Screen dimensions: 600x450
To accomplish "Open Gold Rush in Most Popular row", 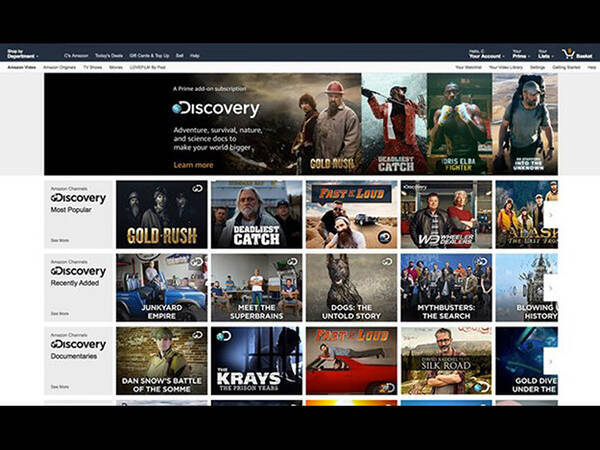I will [x=161, y=215].
